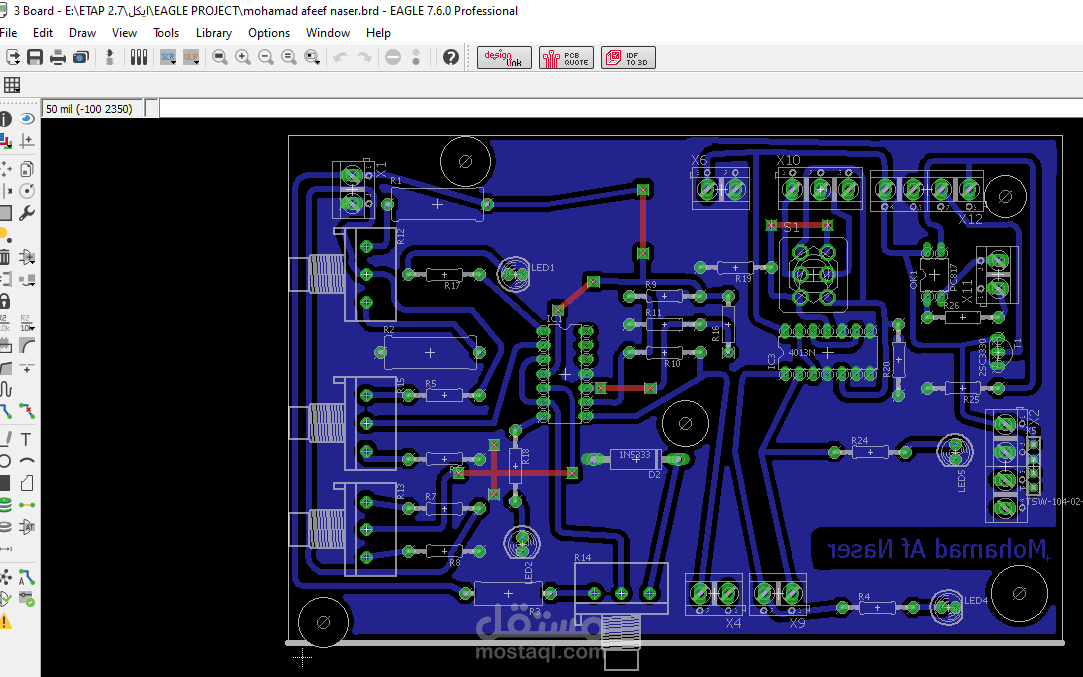
Task: Open the Grid settings dropdown icon
Action: [x=12, y=85]
